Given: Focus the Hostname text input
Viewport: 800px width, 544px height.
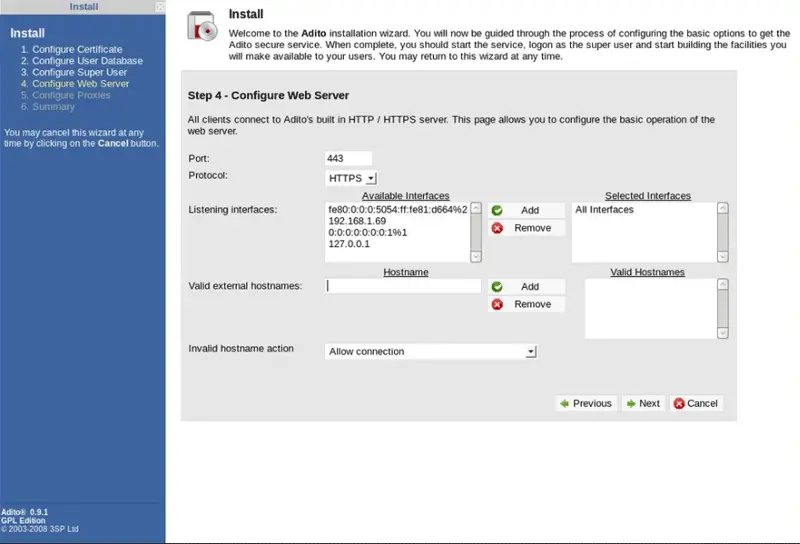Looking at the screenshot, I should click(403, 286).
